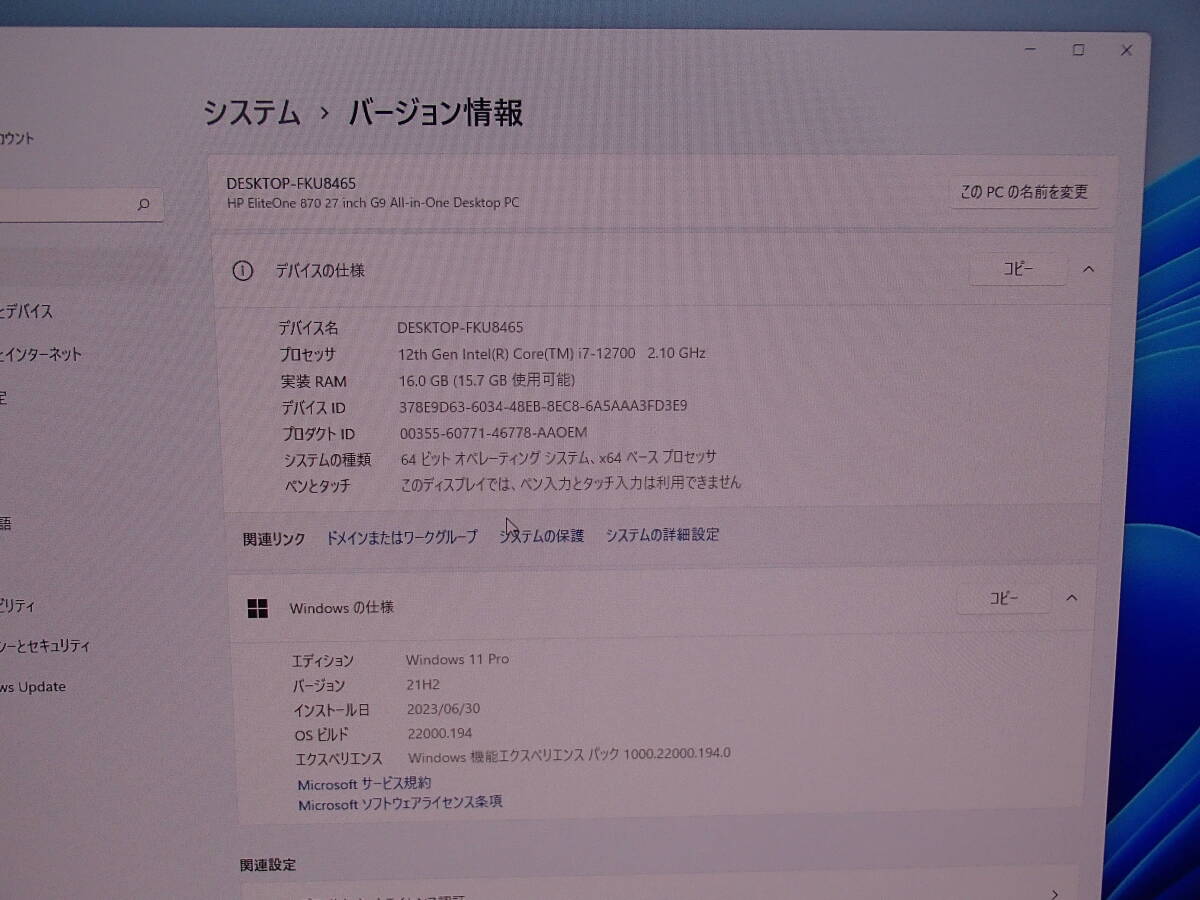Click the Windows logo beside Windows の仕様

257,608
